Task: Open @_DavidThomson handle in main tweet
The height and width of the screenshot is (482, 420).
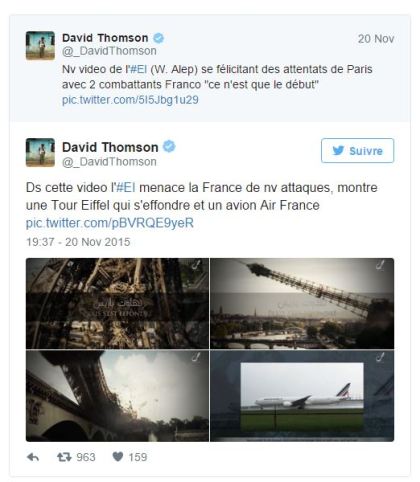Action: tap(109, 162)
